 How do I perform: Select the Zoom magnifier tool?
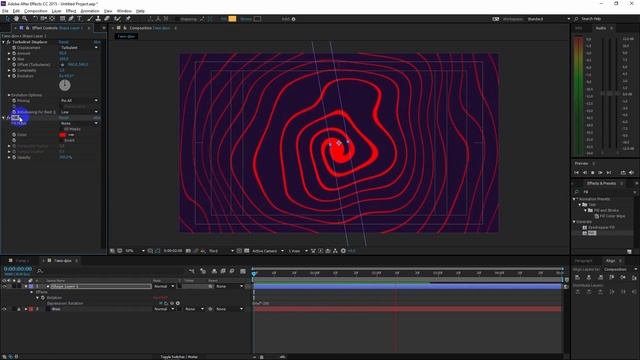tap(25, 19)
